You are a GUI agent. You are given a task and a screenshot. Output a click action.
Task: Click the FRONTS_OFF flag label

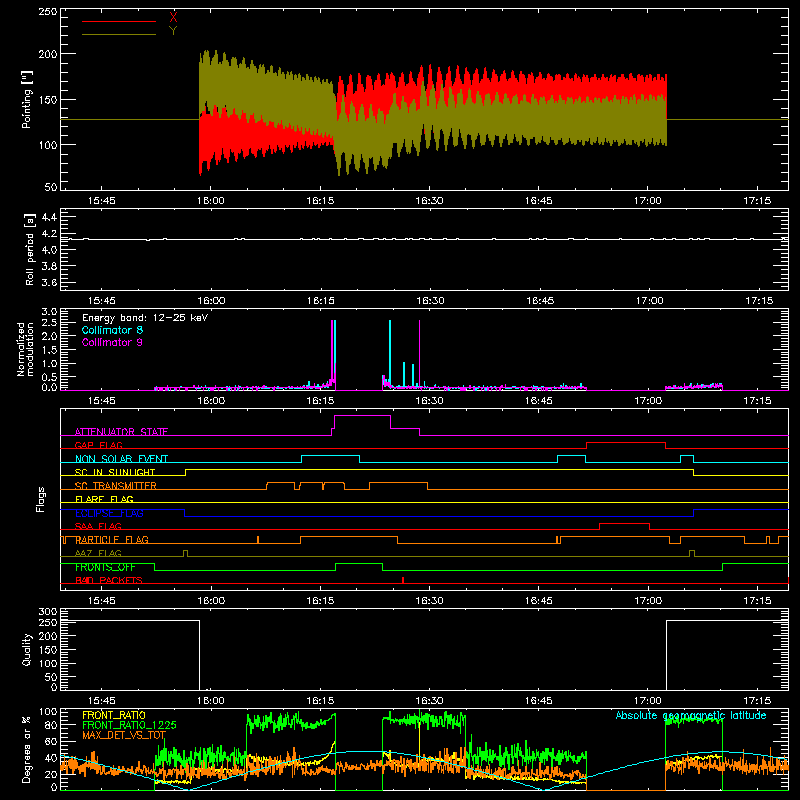point(105,567)
